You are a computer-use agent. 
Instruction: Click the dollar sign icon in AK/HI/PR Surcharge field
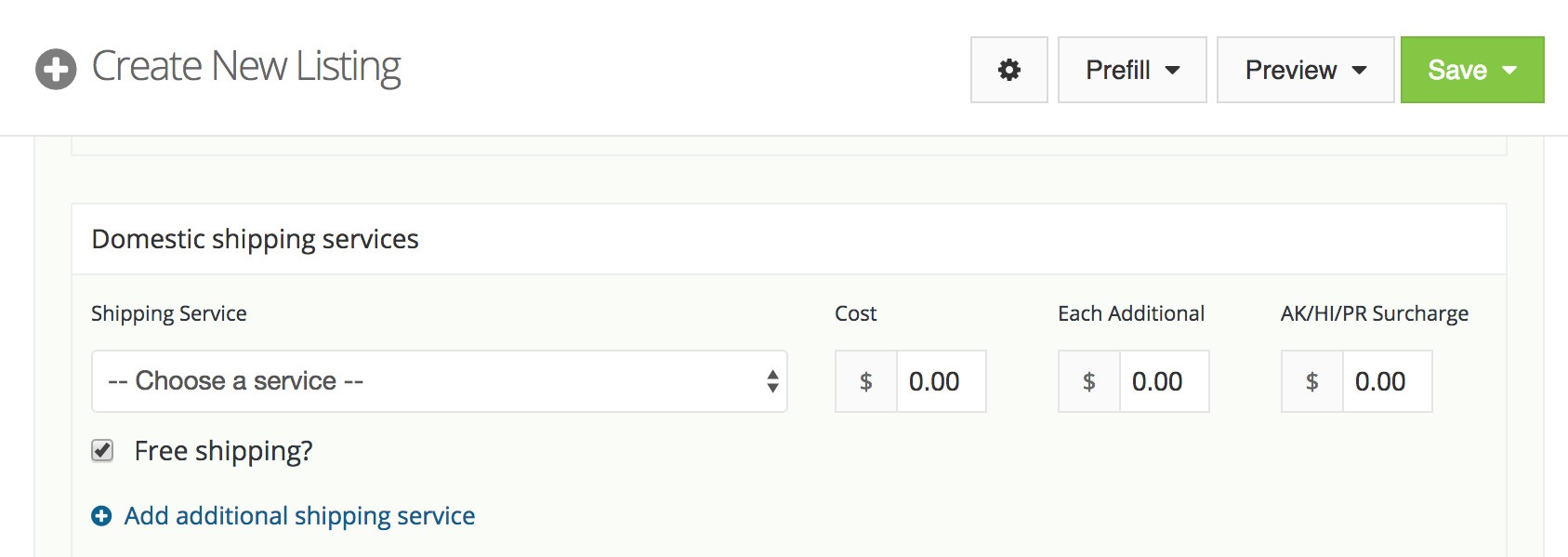(x=1312, y=381)
